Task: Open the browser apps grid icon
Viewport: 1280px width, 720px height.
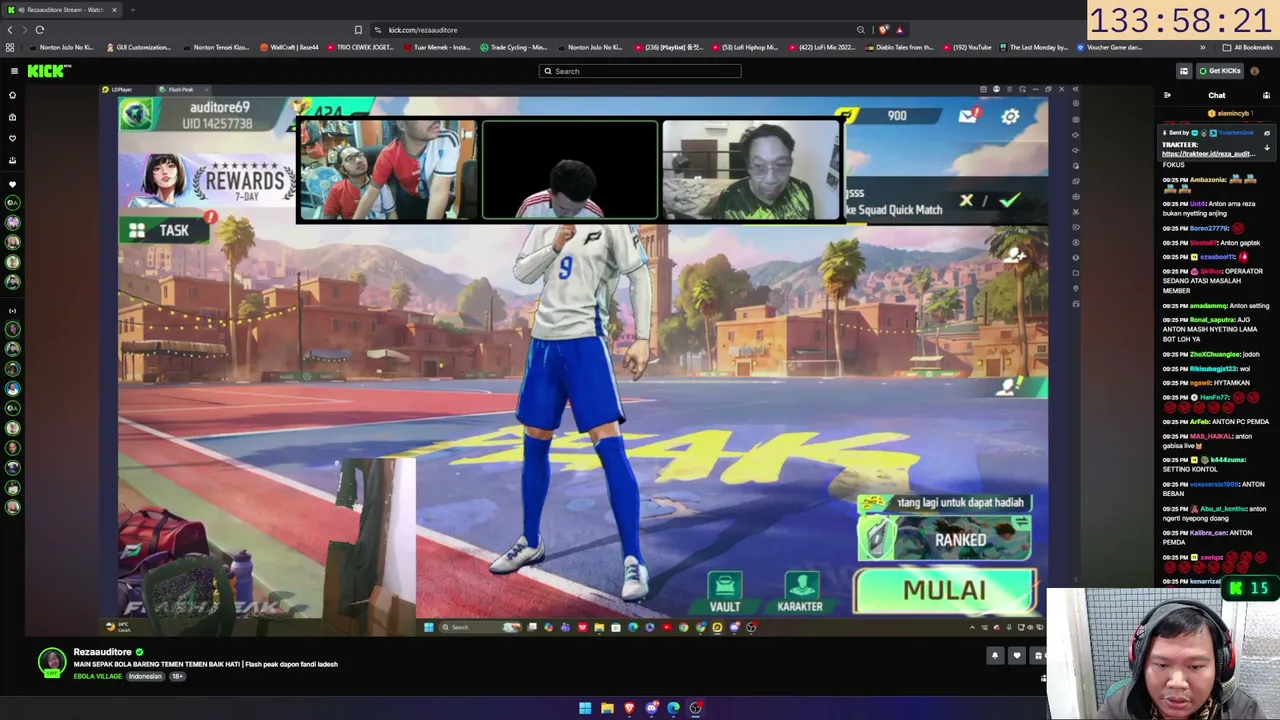Action: [x=10, y=47]
